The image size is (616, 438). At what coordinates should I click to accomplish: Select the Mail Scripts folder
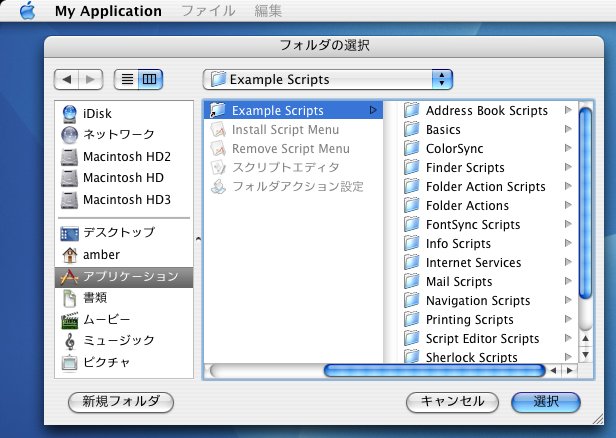coord(487,281)
